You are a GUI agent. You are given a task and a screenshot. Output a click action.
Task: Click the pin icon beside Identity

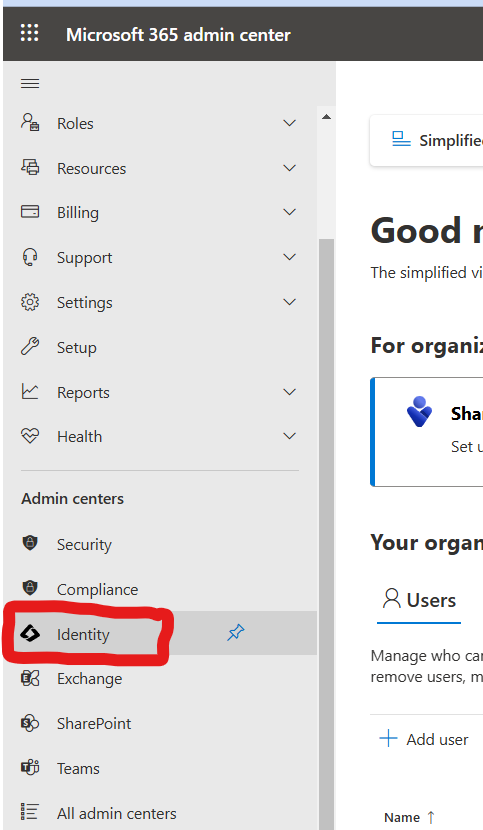[236, 633]
